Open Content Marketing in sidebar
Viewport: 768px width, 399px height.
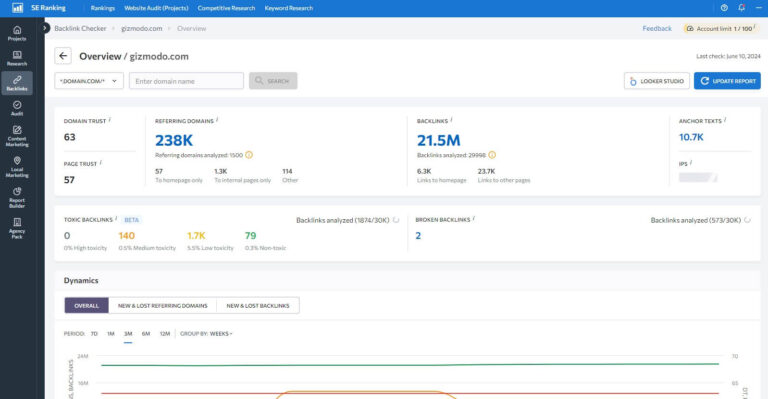tap(17, 136)
